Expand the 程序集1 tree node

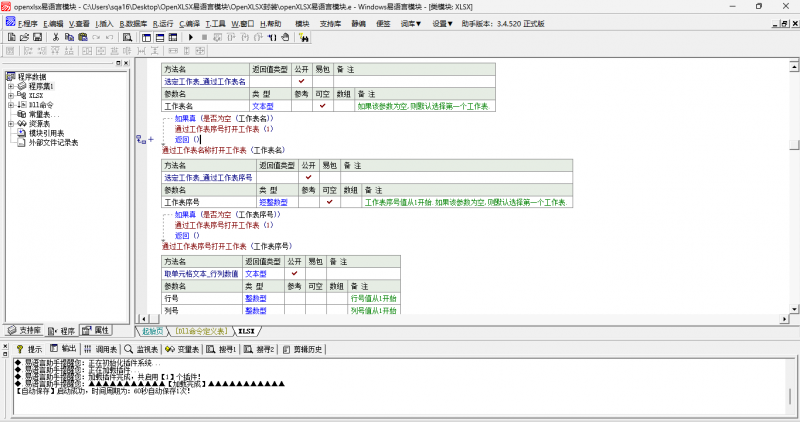point(10,86)
